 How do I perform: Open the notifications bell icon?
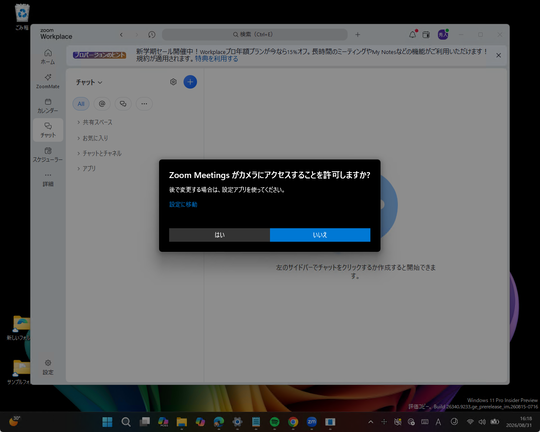pos(412,34)
